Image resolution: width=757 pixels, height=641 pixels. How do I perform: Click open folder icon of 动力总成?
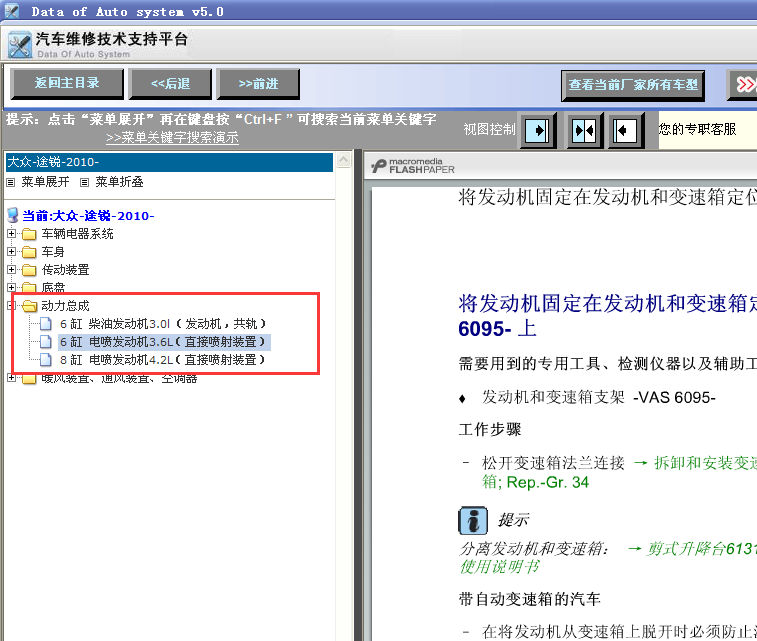pos(29,306)
